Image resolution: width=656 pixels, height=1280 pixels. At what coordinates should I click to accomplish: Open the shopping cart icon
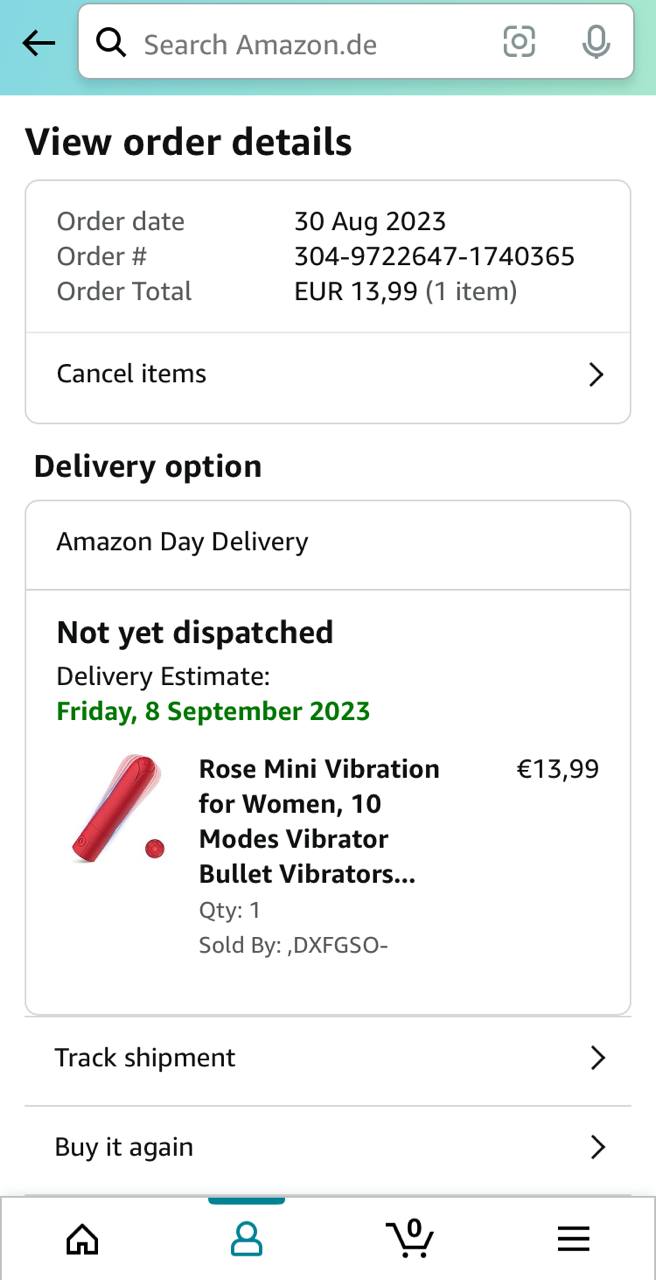410,1238
